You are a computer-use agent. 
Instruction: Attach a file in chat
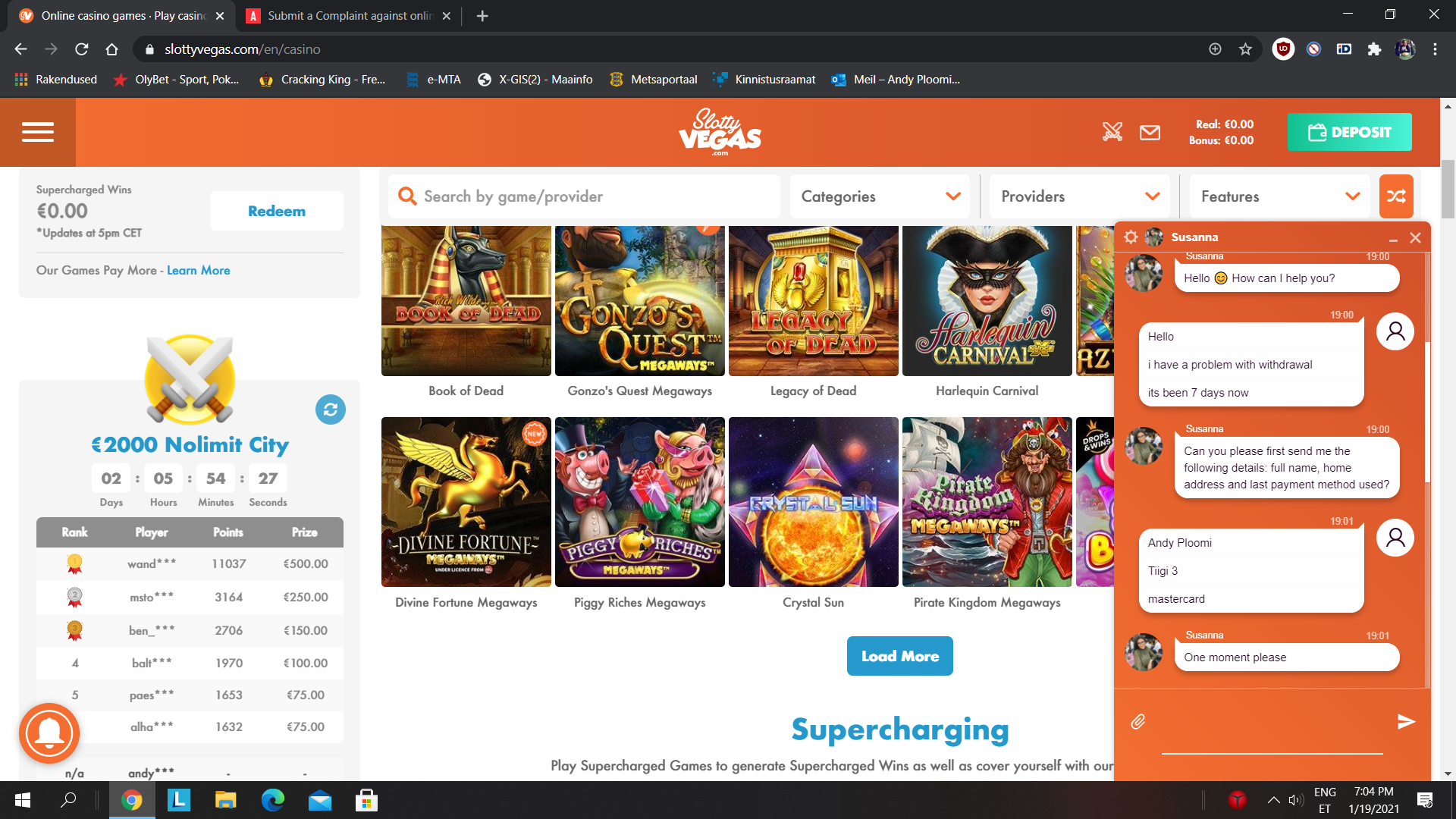(1138, 721)
